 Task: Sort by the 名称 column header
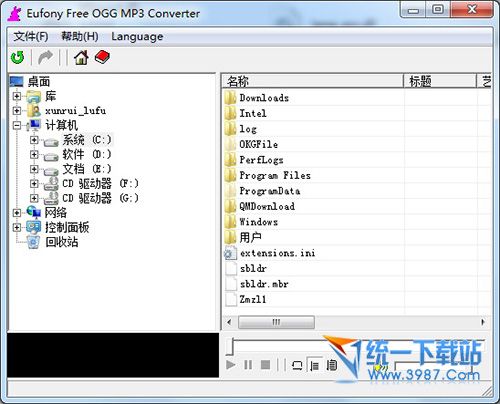(x=313, y=81)
